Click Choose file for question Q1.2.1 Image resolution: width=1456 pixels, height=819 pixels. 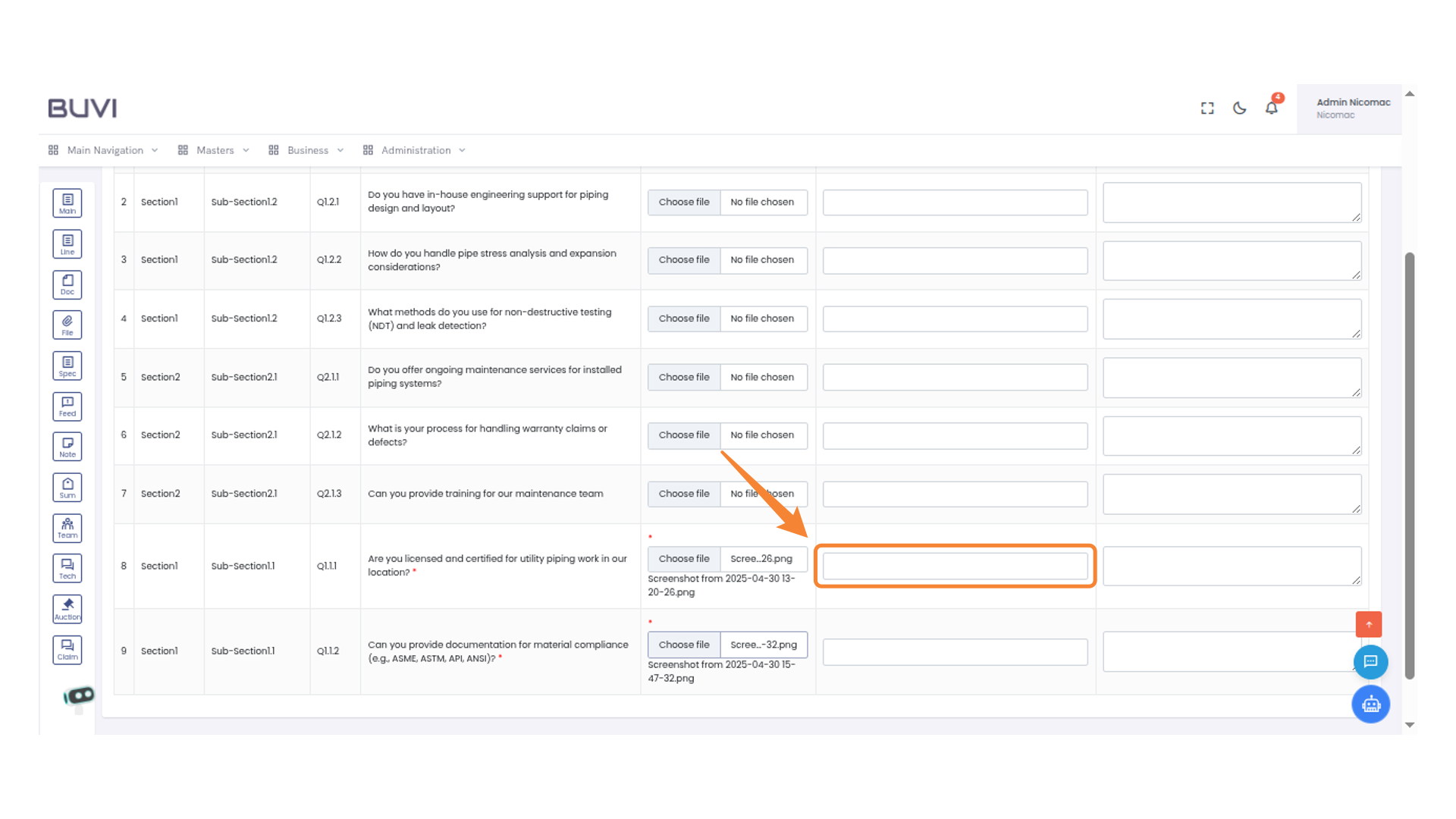(684, 202)
